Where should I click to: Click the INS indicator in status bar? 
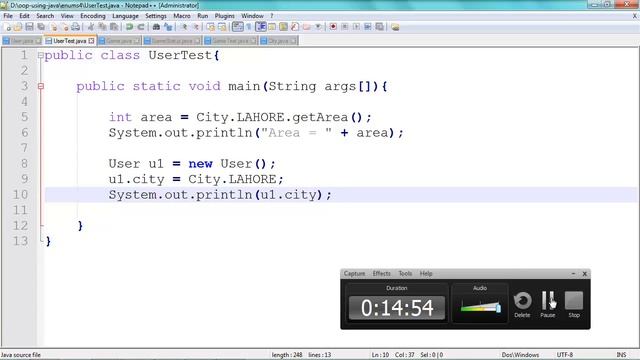[x=621, y=355]
